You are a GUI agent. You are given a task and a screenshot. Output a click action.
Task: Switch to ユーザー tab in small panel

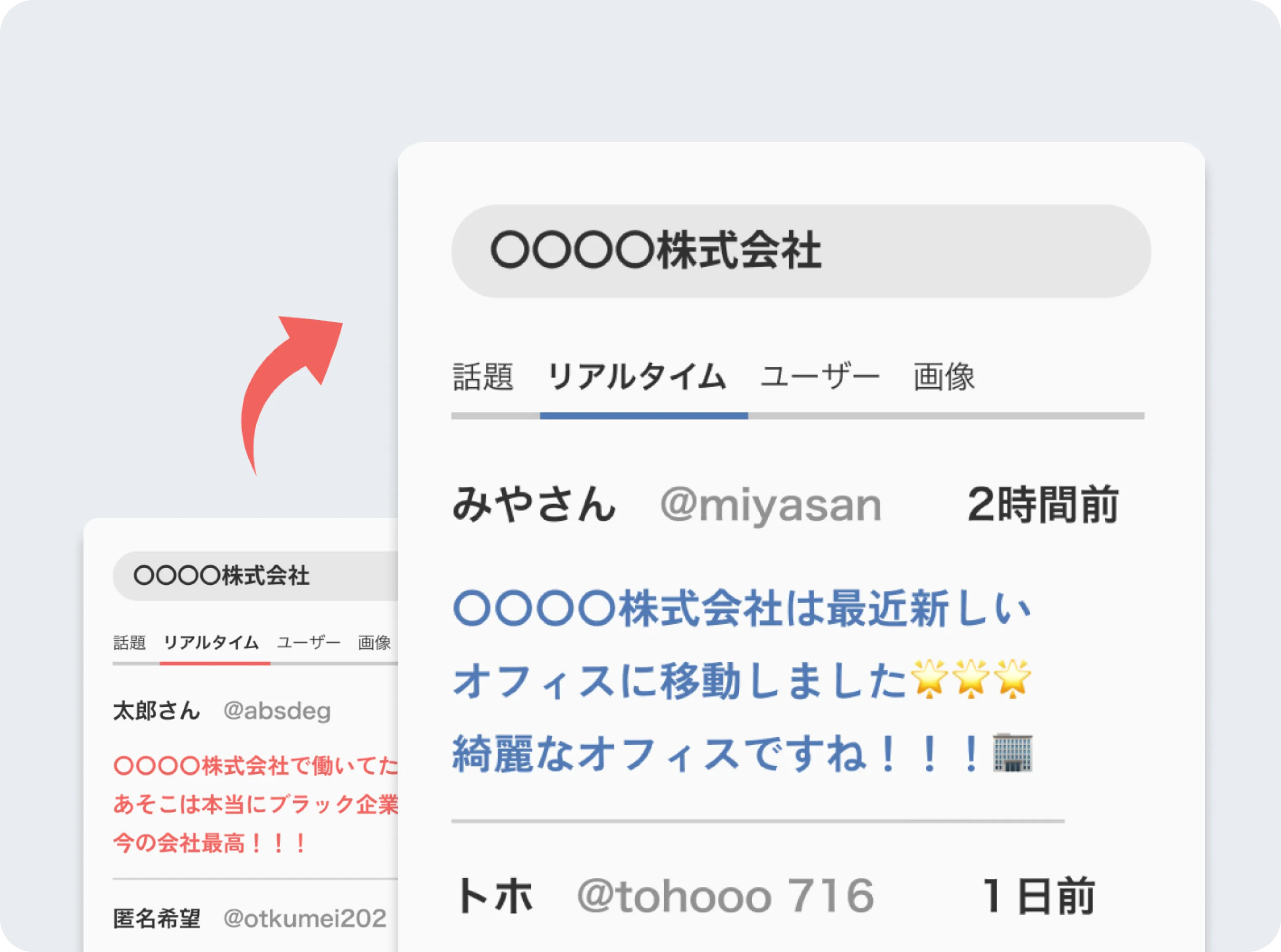pyautogui.click(x=308, y=642)
